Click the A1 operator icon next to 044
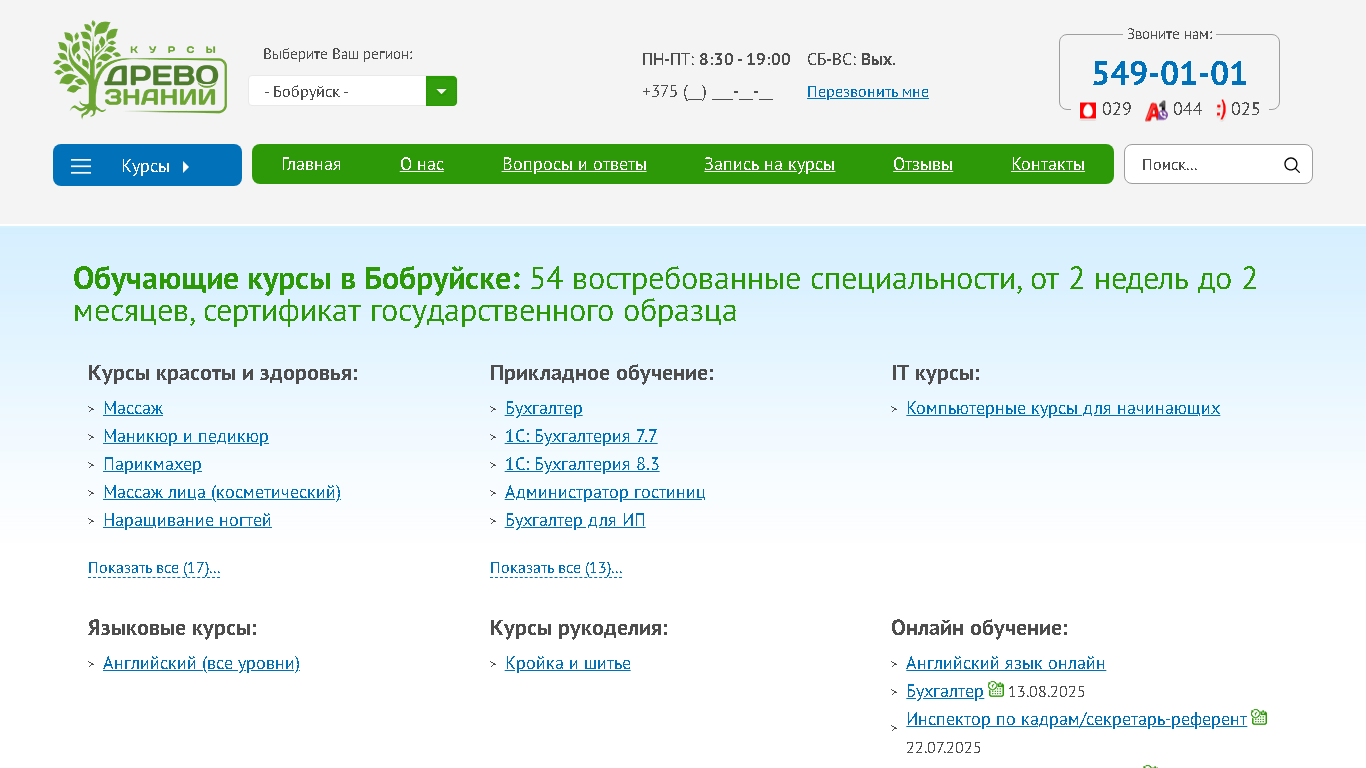This screenshot has width=1366, height=768. coord(1156,110)
